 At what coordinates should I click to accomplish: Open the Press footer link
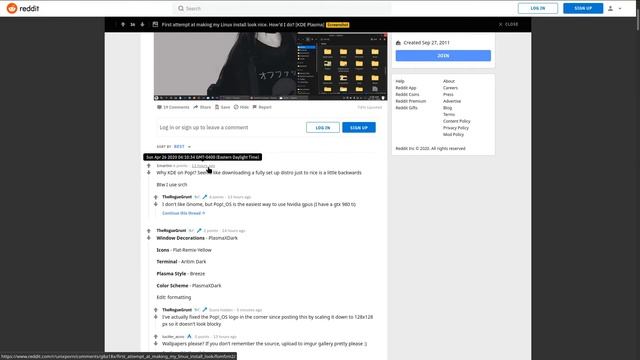point(448,94)
